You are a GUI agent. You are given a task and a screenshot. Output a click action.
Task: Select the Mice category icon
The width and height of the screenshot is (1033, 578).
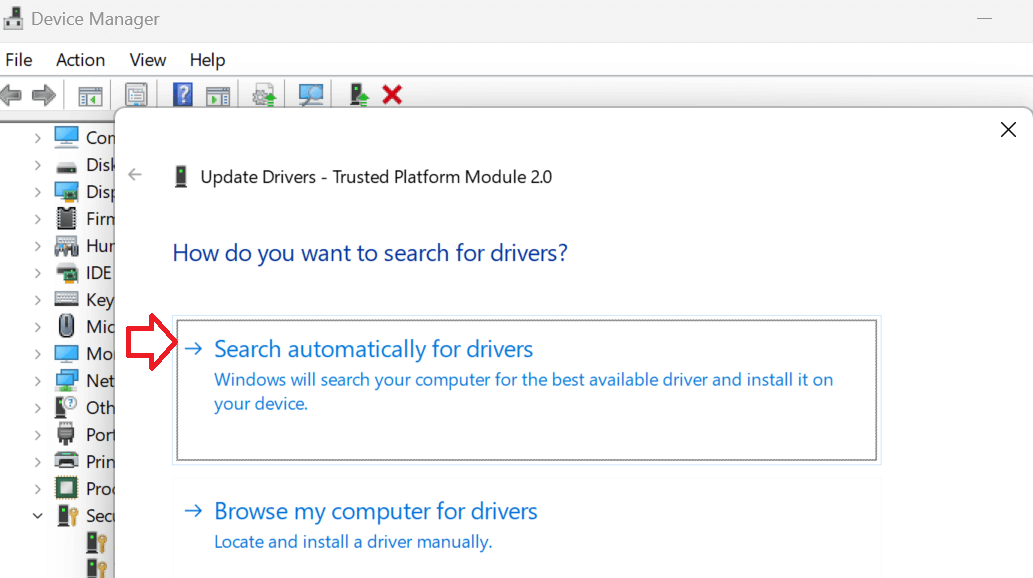click(x=67, y=326)
